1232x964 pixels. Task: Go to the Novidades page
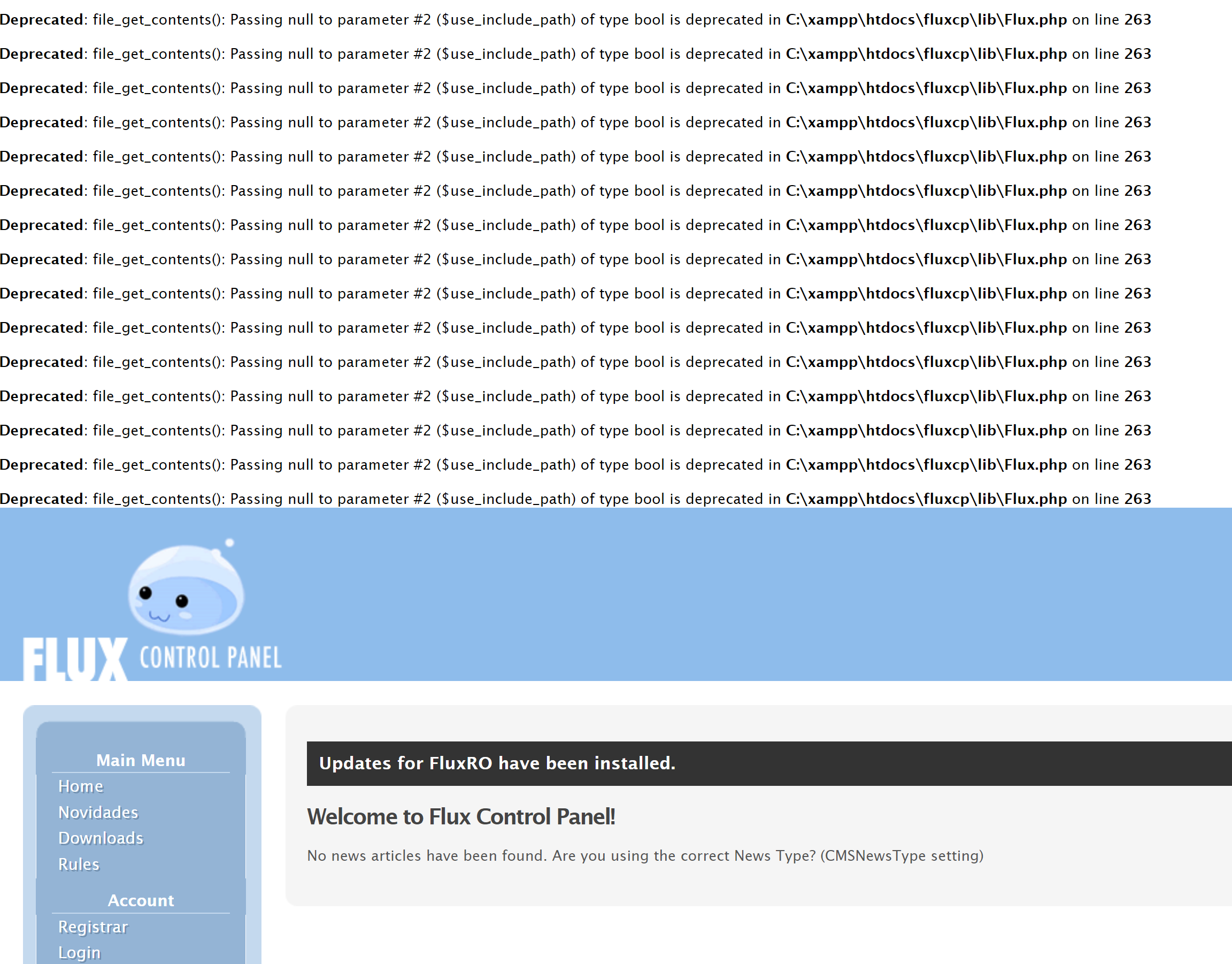click(98, 812)
